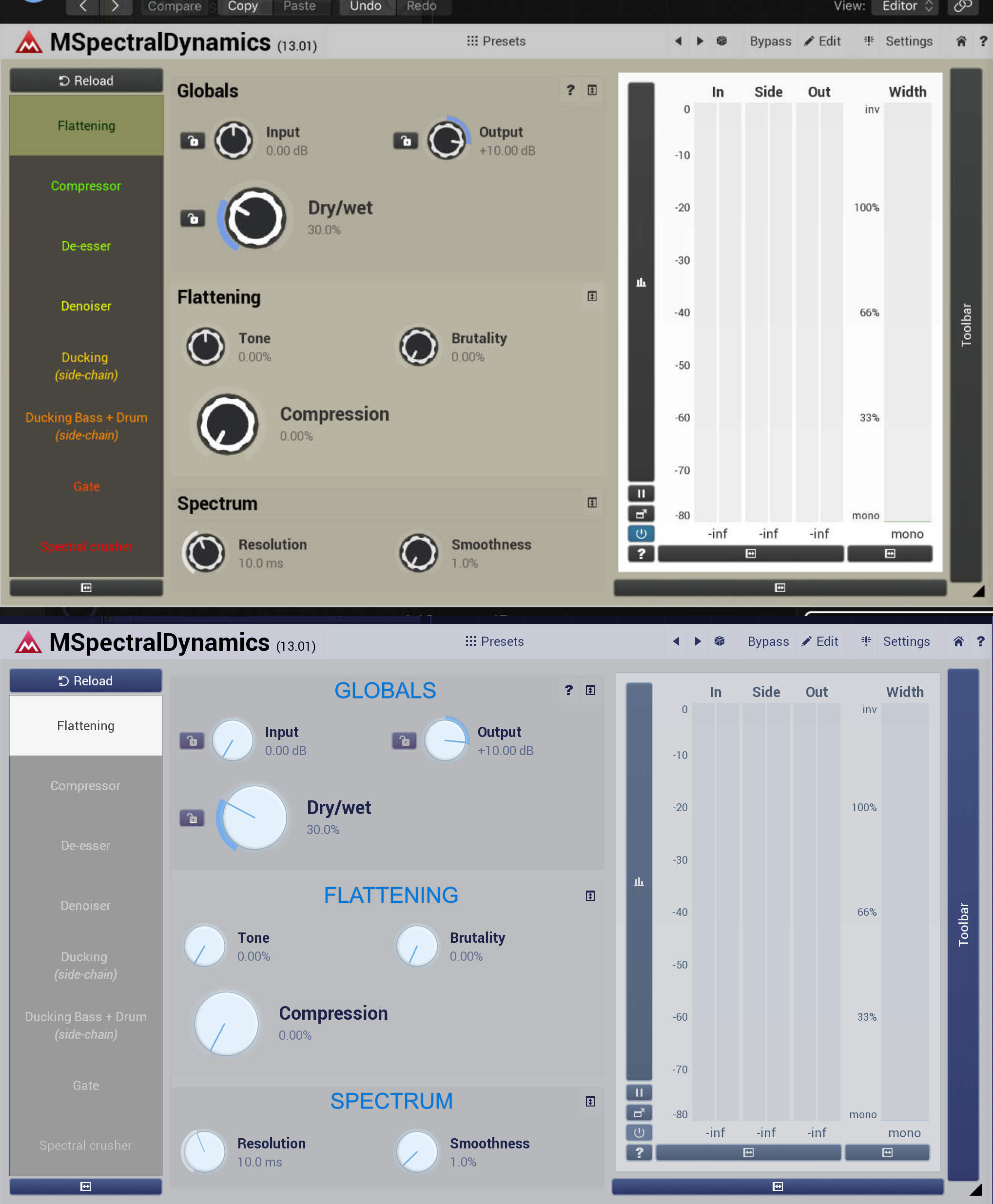Toggle the Dry/wet lock in bottom plugin
Viewport: 993px width, 1204px height.
click(x=192, y=818)
